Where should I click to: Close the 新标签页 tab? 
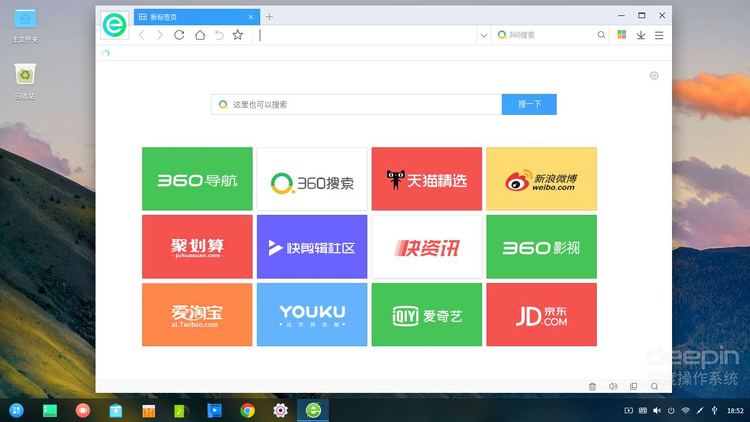251,17
